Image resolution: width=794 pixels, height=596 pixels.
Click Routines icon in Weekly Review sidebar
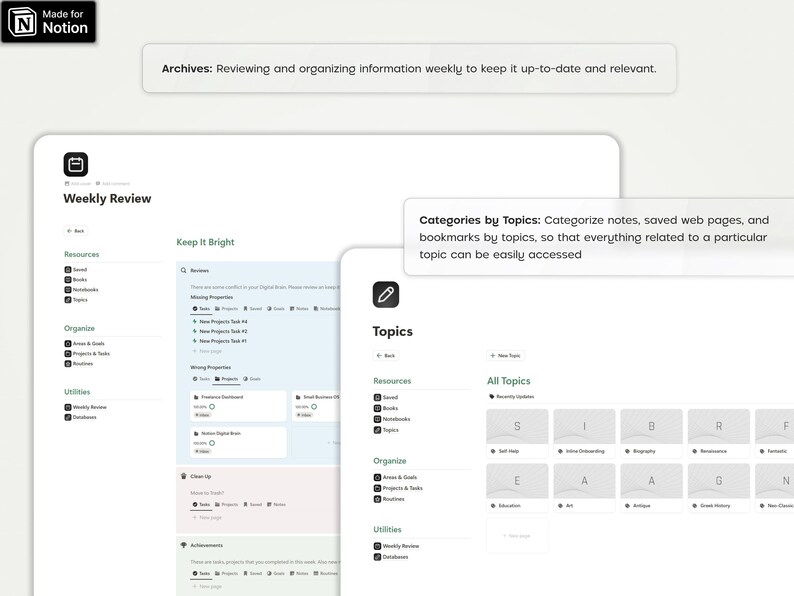68,364
